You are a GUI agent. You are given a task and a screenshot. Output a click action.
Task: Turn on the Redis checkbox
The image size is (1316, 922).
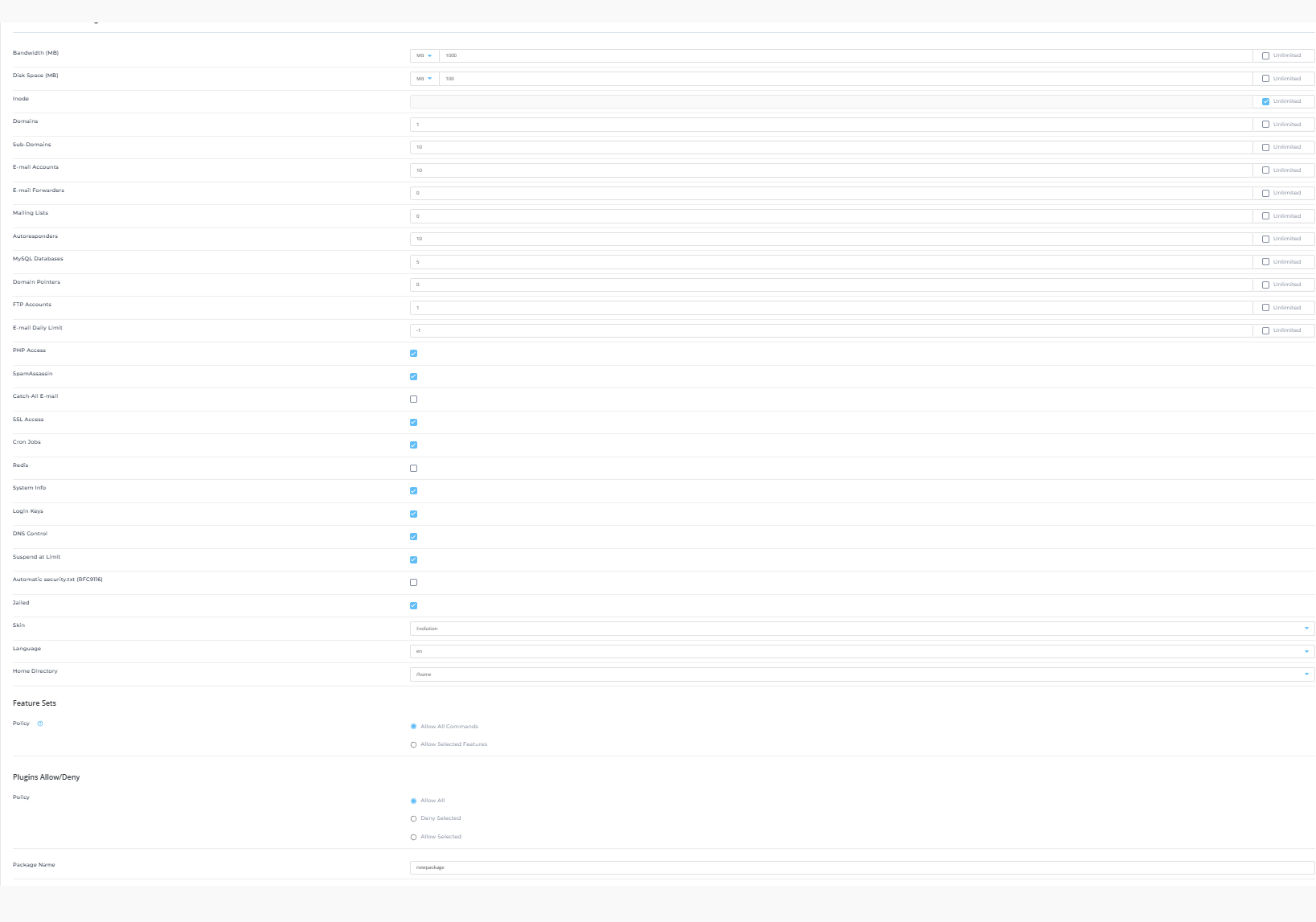(x=414, y=468)
